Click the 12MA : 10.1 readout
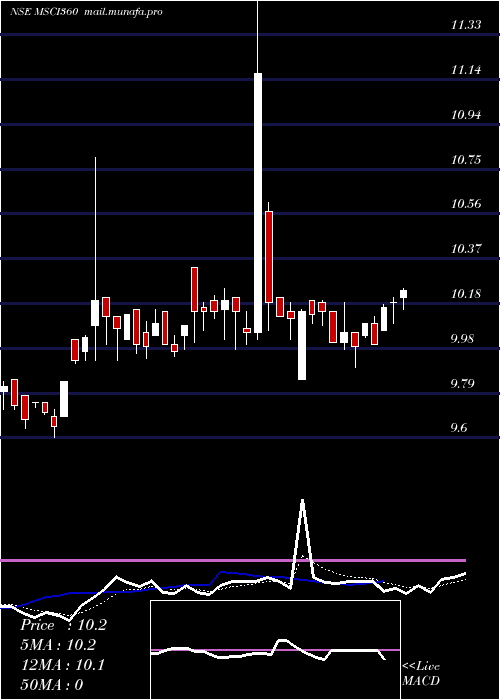Viewport: 500px width, 700px height. [63, 665]
